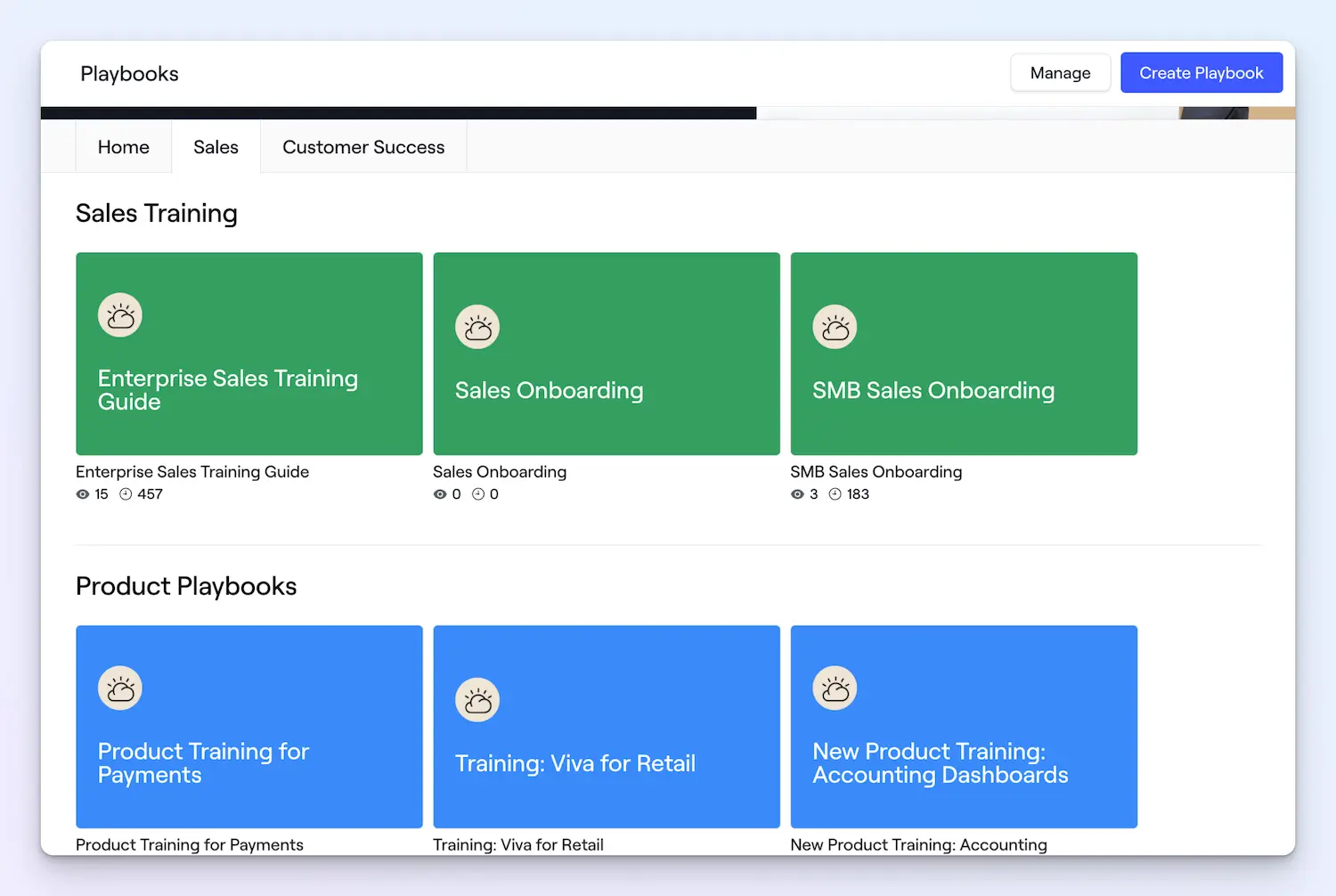Image resolution: width=1336 pixels, height=896 pixels.
Task: Click the clock icon showing 183
Action: (835, 494)
